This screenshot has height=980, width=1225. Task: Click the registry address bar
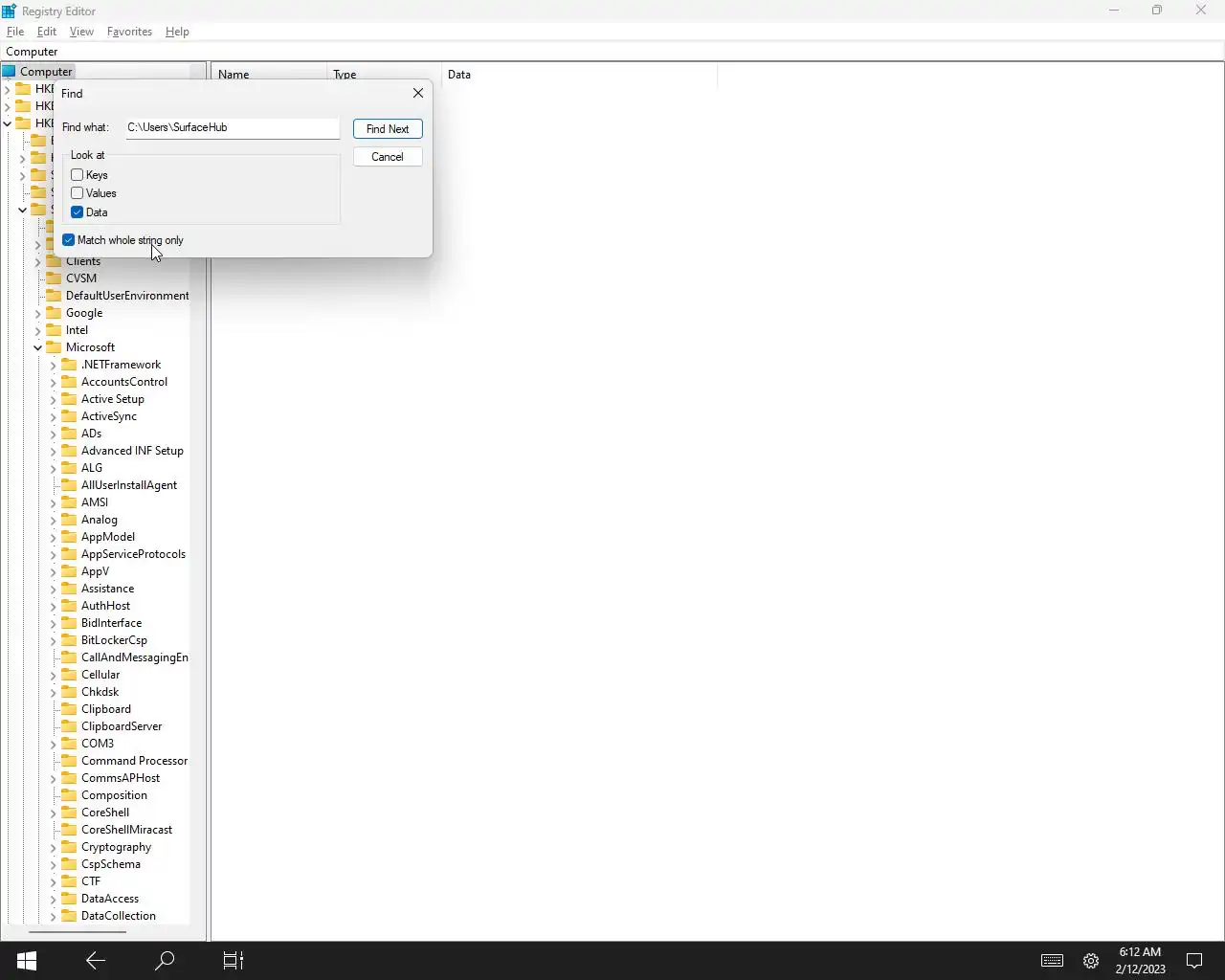point(612,52)
